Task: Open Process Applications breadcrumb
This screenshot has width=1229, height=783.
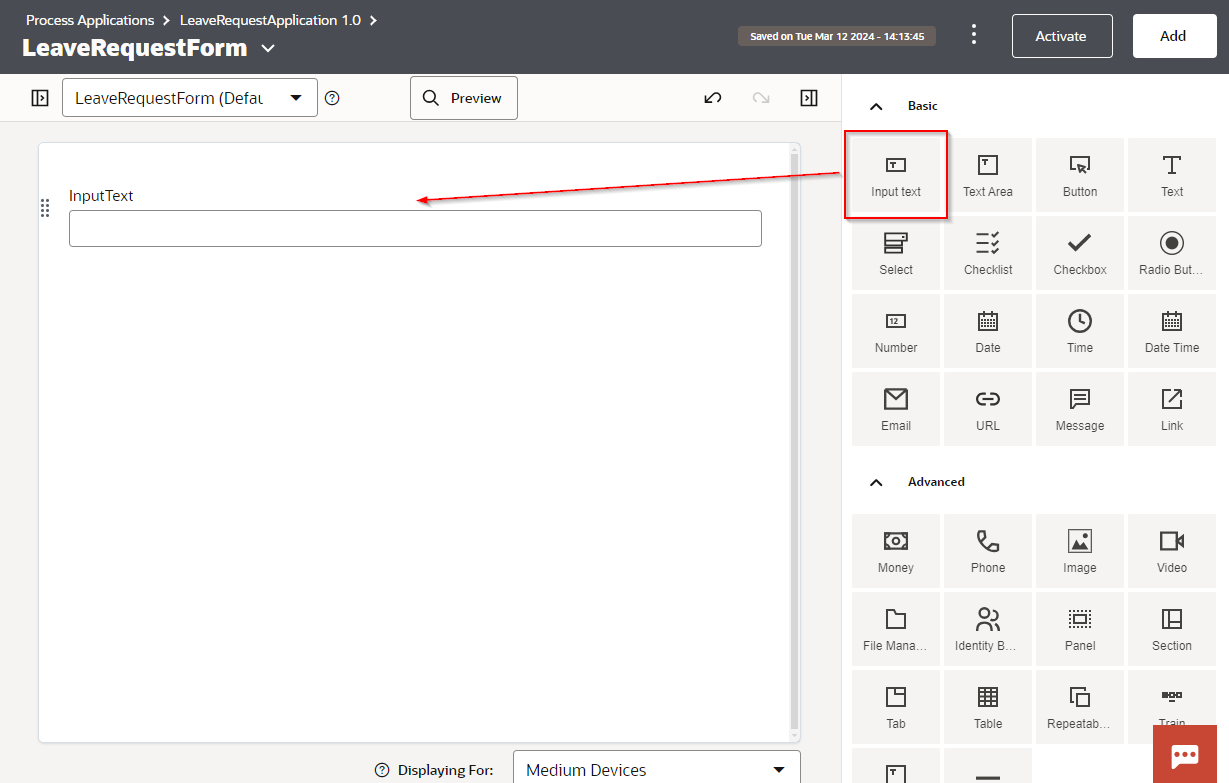Action: point(90,20)
